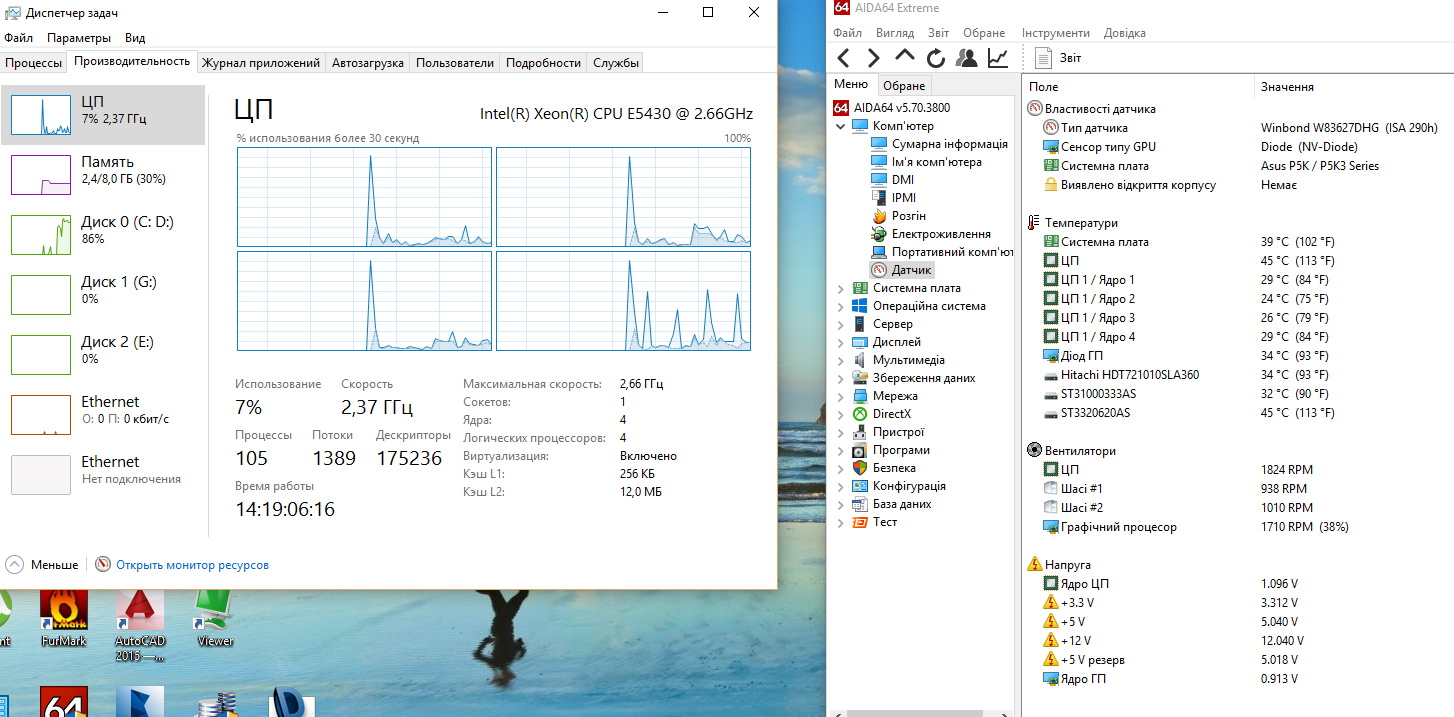Viewport: 1454px width, 717px height.
Task: Collapse the Комп'ютер tree node
Action: [840, 126]
